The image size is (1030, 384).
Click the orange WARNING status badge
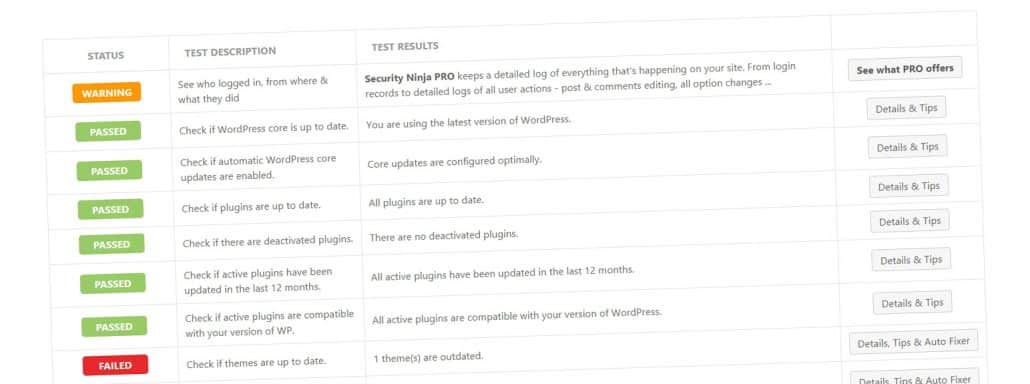pyautogui.click(x=106, y=93)
